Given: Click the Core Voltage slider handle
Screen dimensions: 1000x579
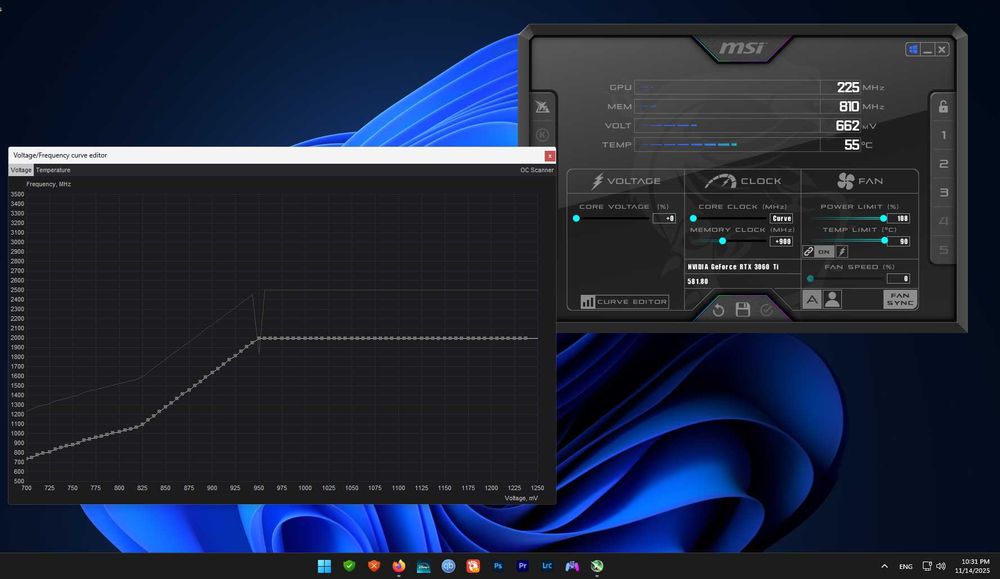Looking at the screenshot, I should pos(576,218).
